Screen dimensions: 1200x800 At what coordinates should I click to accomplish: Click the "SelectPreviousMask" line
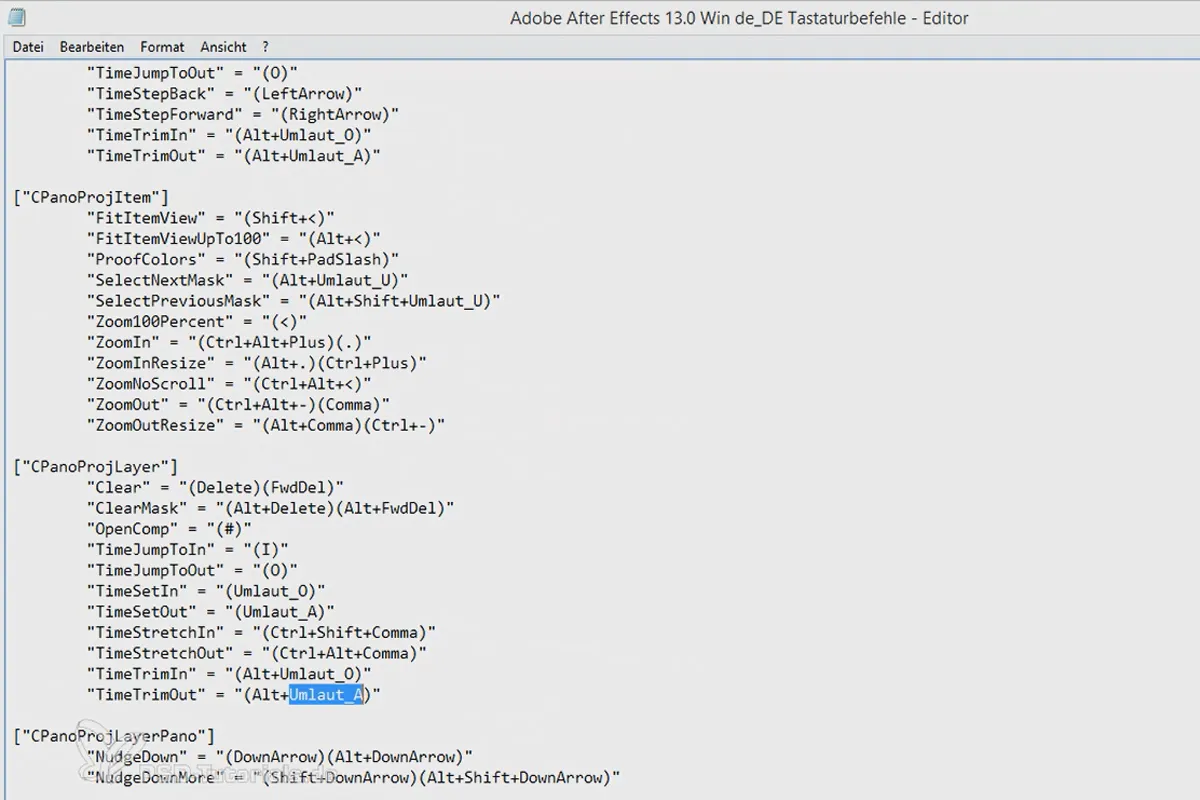tap(293, 301)
